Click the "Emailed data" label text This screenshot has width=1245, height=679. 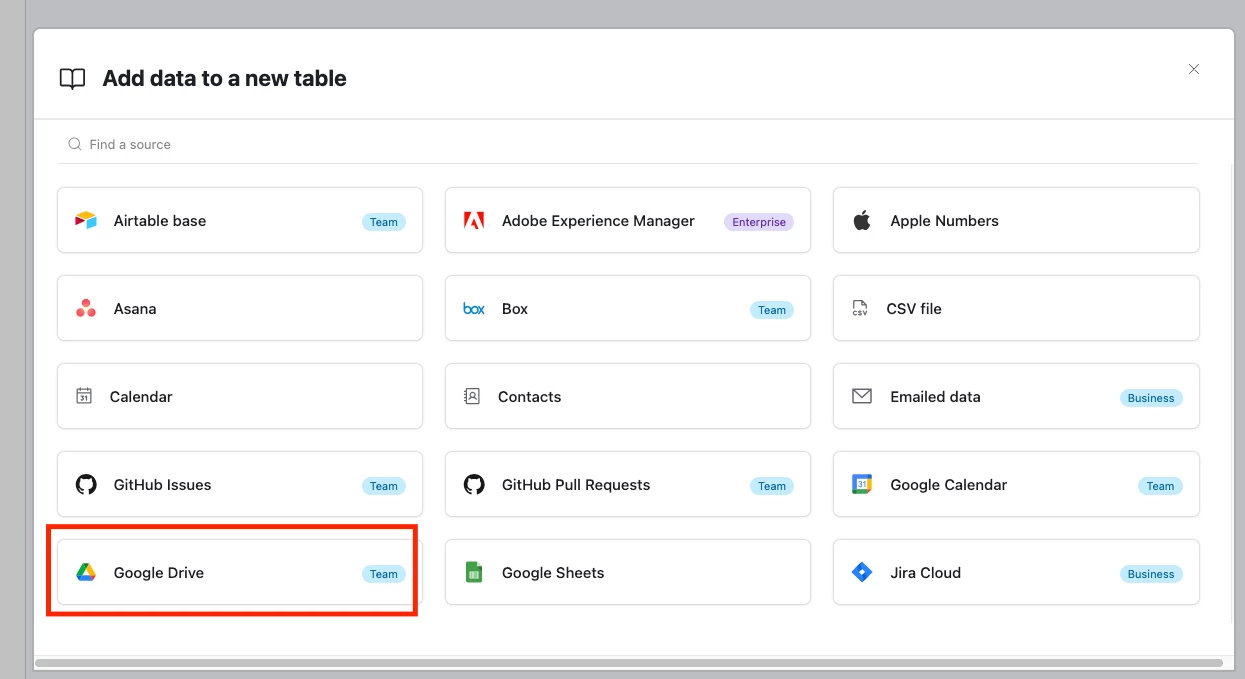pos(935,397)
